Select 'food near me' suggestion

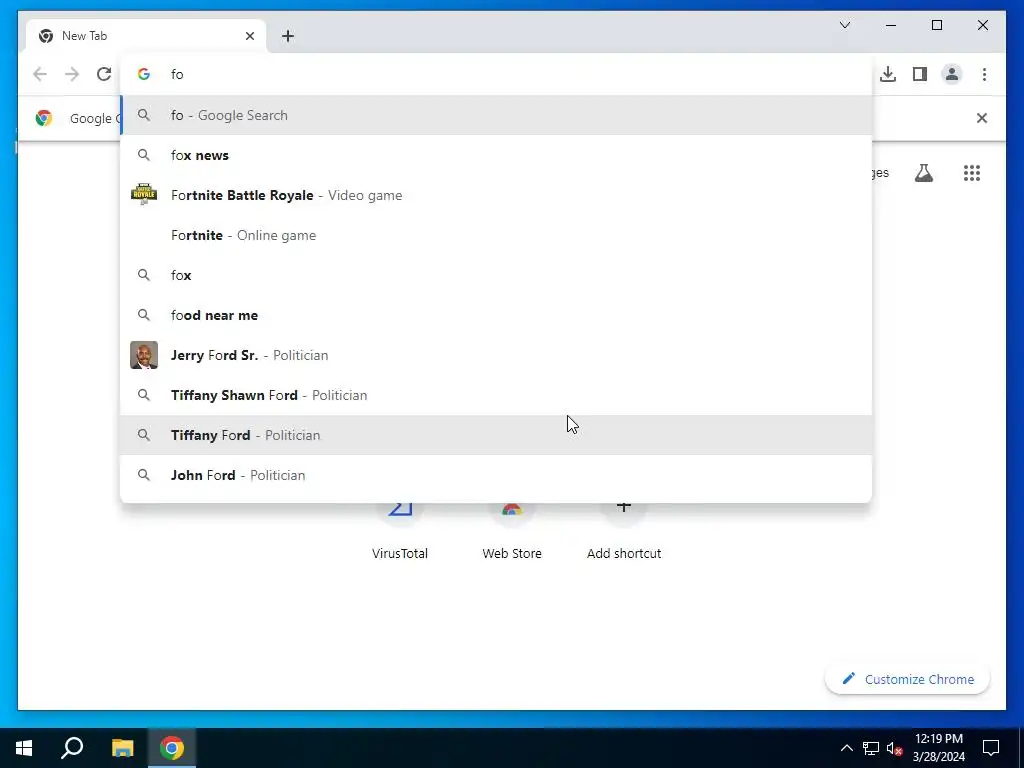[496, 315]
